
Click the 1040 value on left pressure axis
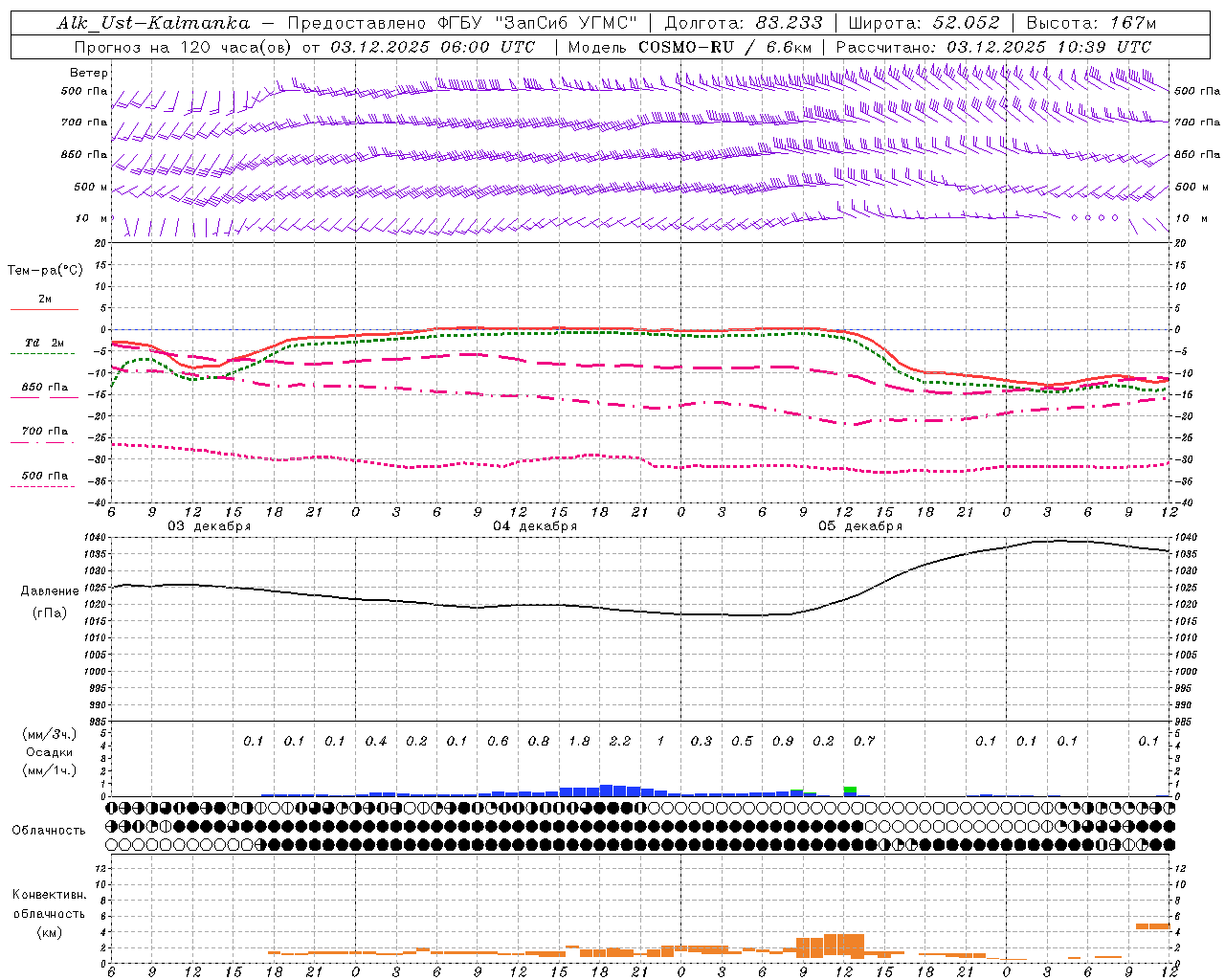(96, 537)
